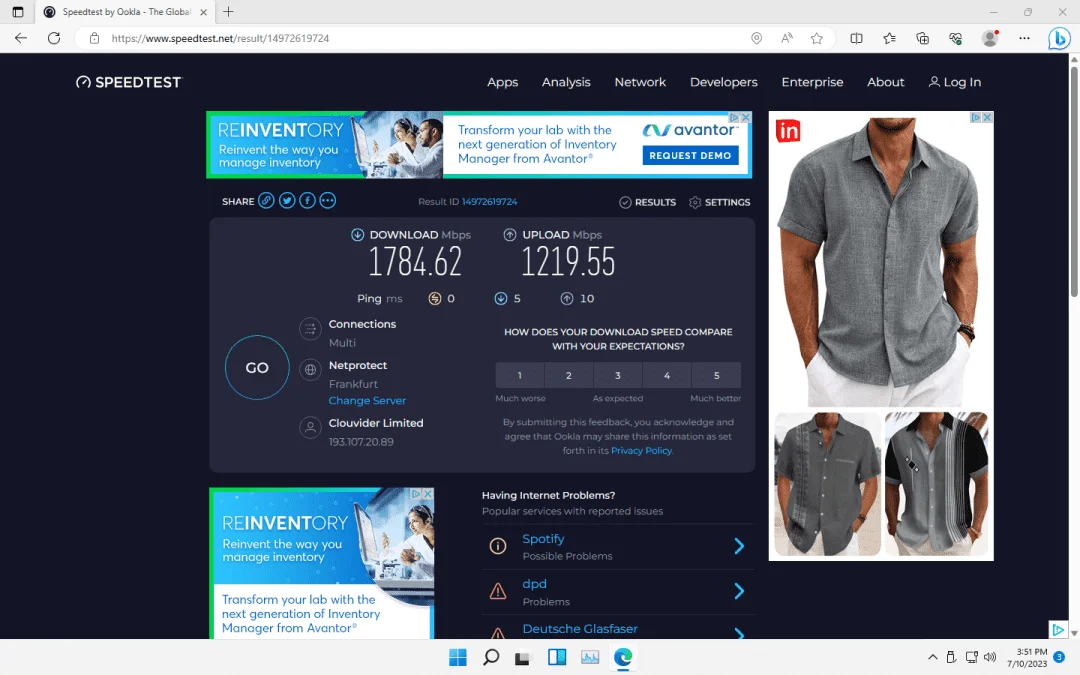Start a new test with GO
Screen dimensions: 1080x675
click(257, 367)
